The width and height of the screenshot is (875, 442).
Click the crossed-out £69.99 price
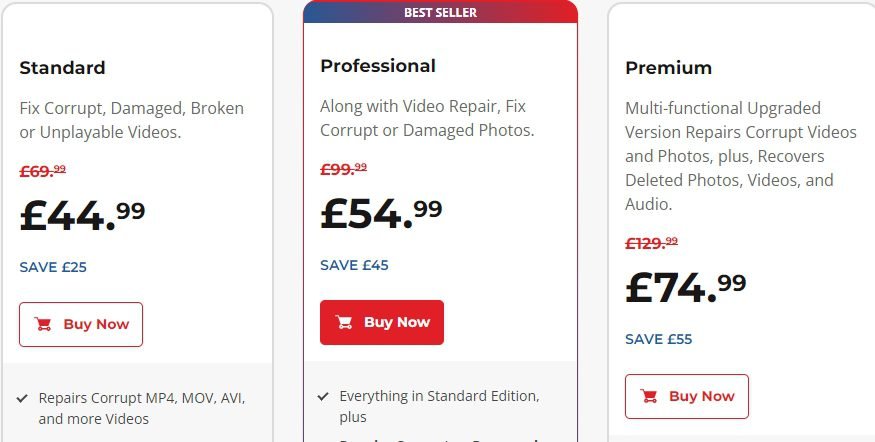(x=42, y=171)
